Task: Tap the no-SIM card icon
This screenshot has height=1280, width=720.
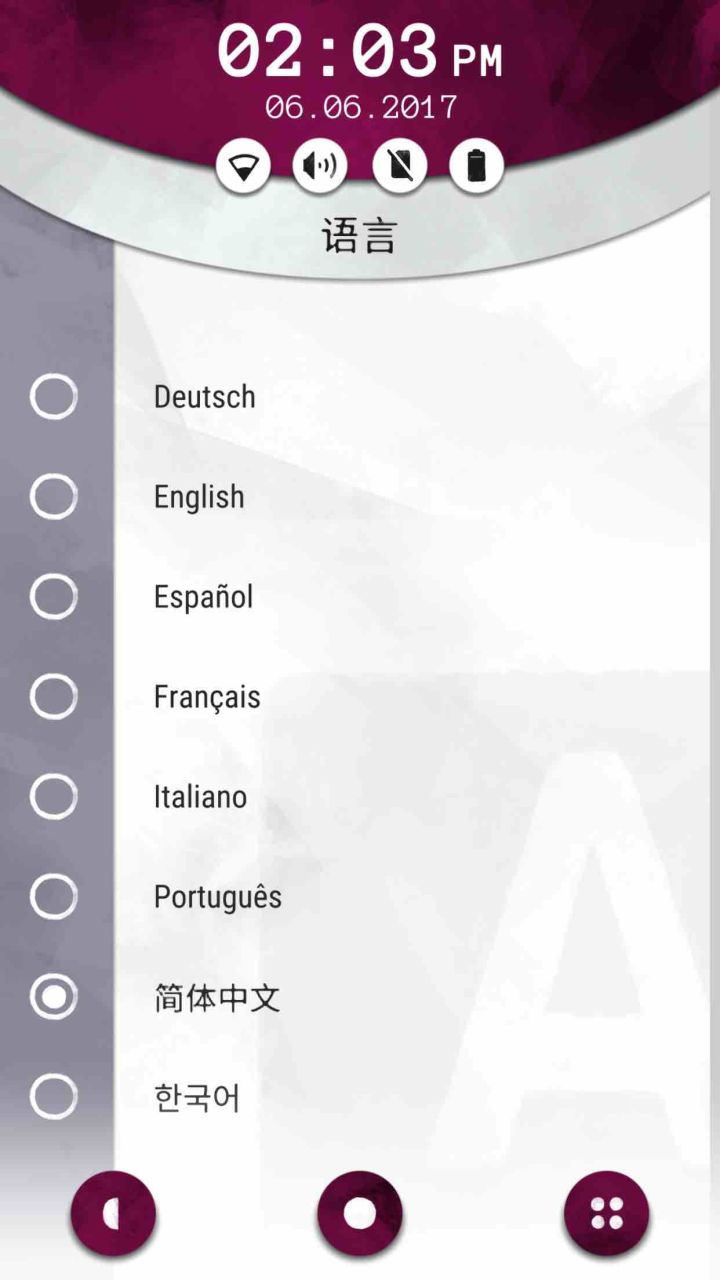Action: (x=399, y=166)
